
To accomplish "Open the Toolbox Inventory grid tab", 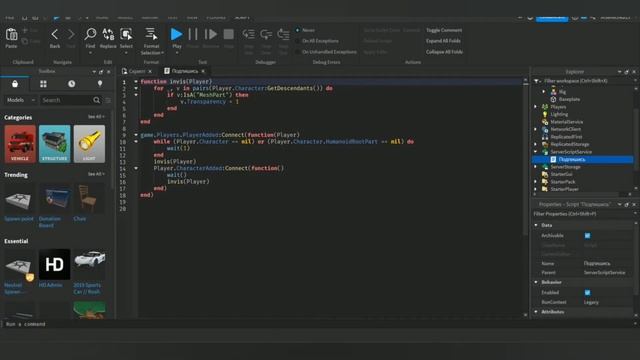I will click(43, 84).
